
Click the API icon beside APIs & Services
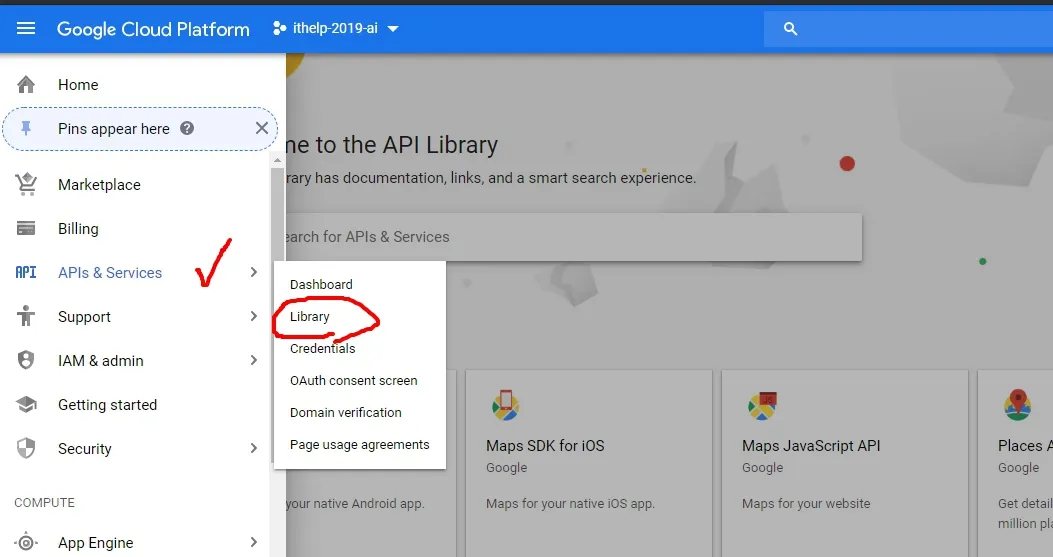[x=26, y=272]
